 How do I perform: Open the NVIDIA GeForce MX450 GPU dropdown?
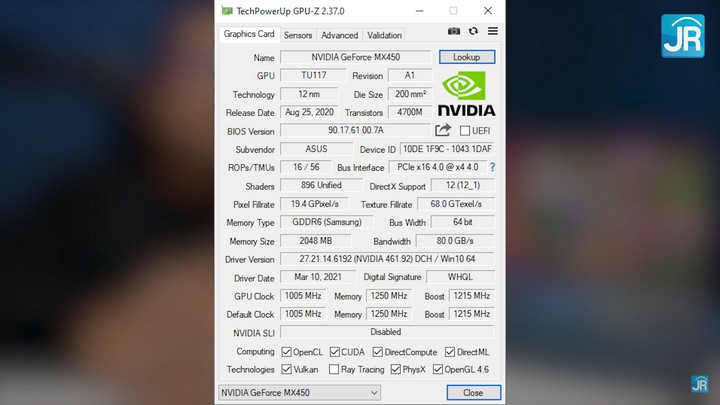(x=299, y=393)
